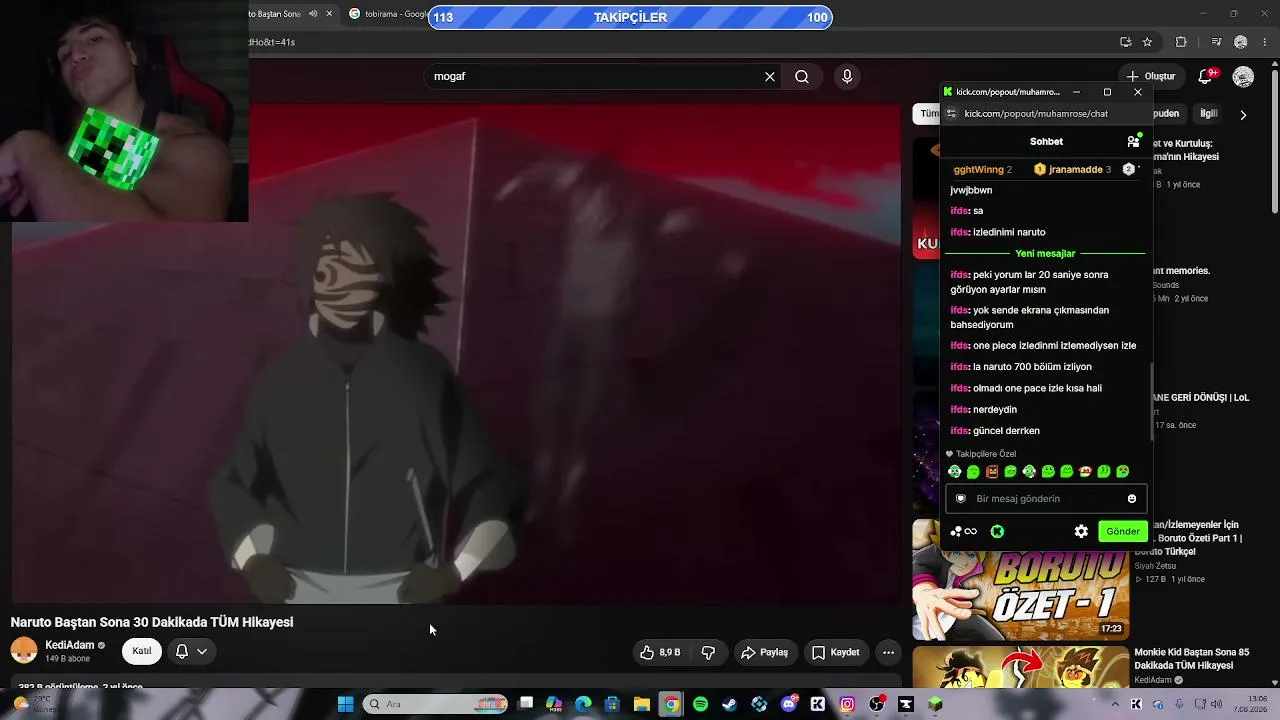Click the chat message 'güncel derrken'

[1006, 431]
